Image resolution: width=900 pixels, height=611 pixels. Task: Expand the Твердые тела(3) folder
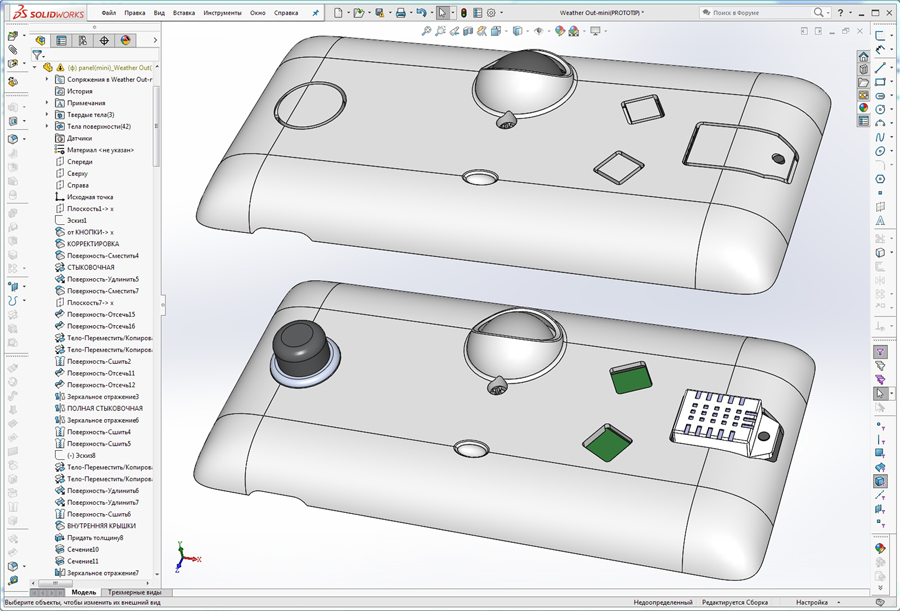click(46, 115)
